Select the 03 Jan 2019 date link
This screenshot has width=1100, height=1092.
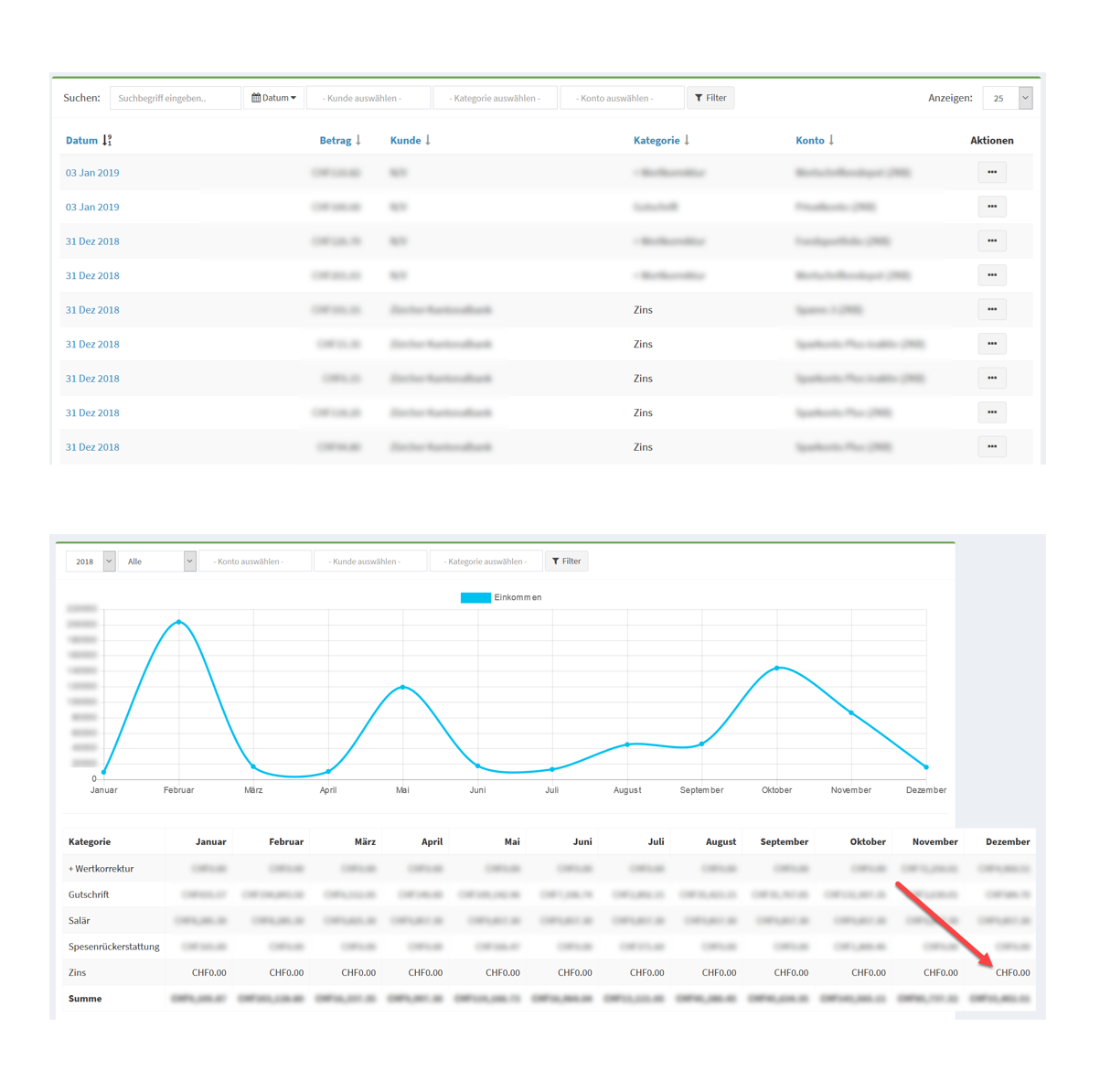coord(92,172)
